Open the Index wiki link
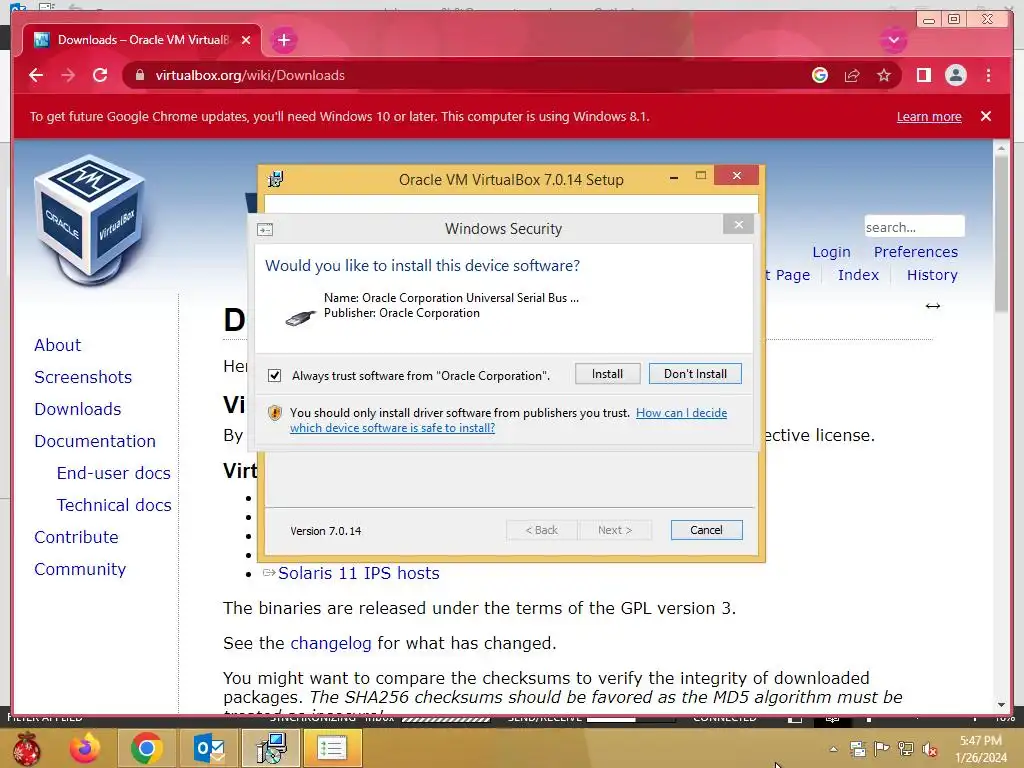 coord(858,275)
